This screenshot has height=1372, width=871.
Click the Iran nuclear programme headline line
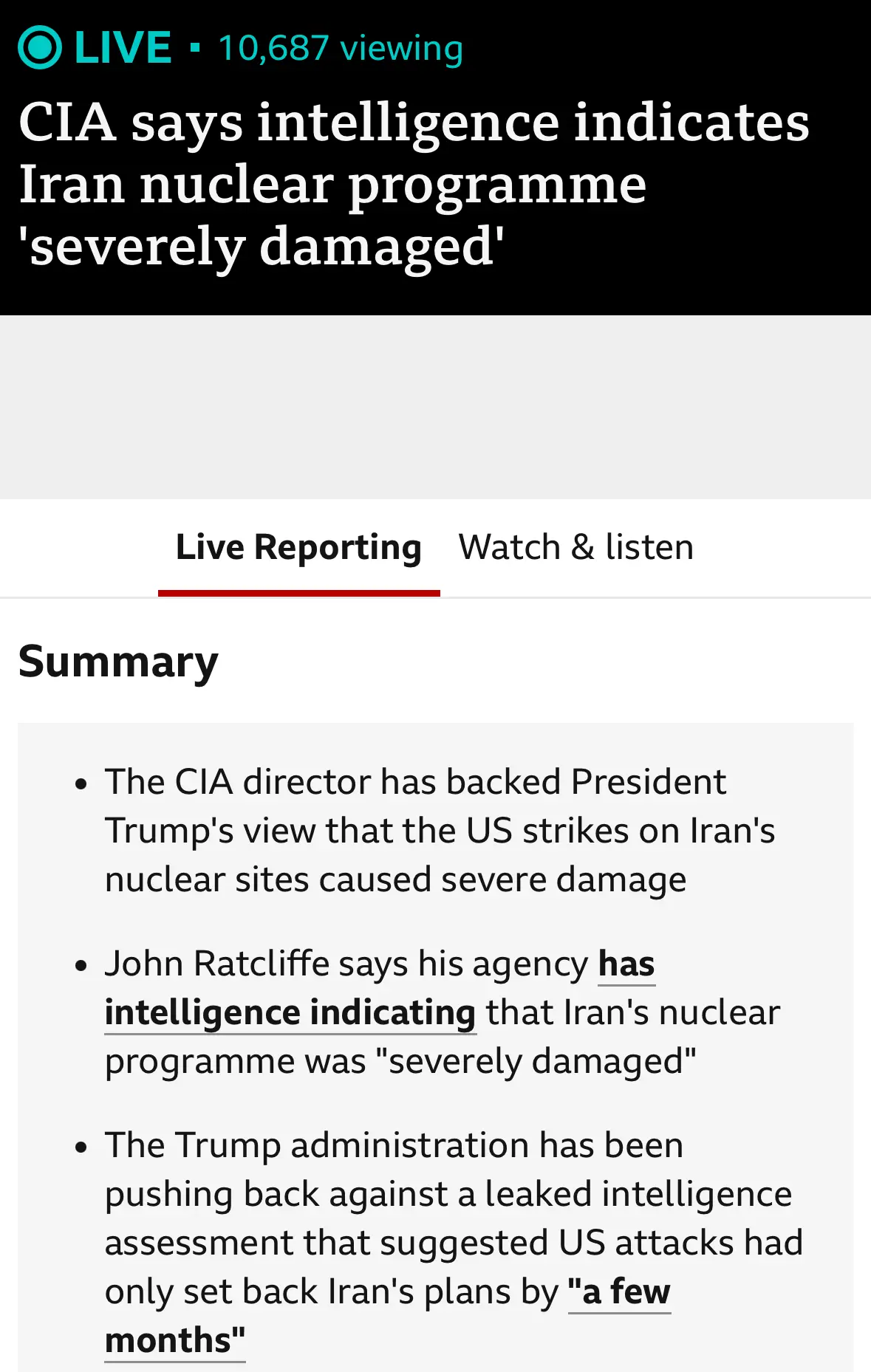(x=332, y=185)
